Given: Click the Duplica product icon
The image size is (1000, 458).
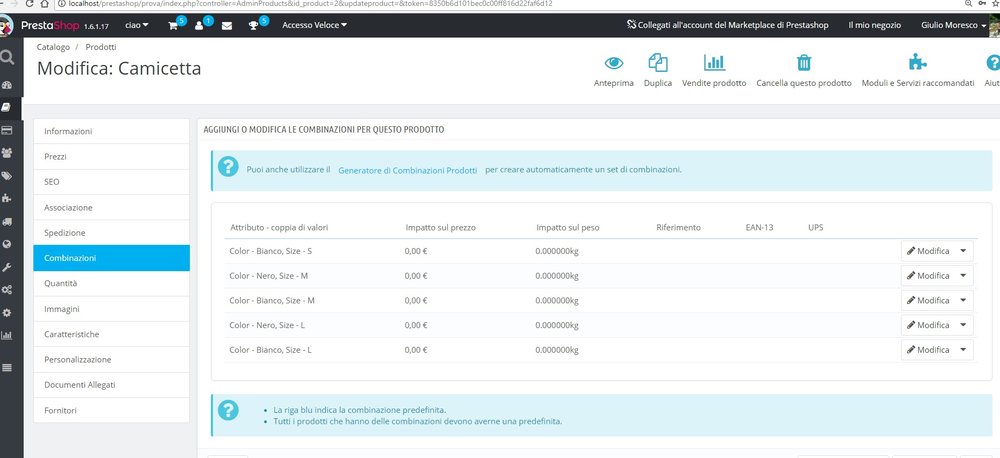Looking at the screenshot, I should pos(658,62).
